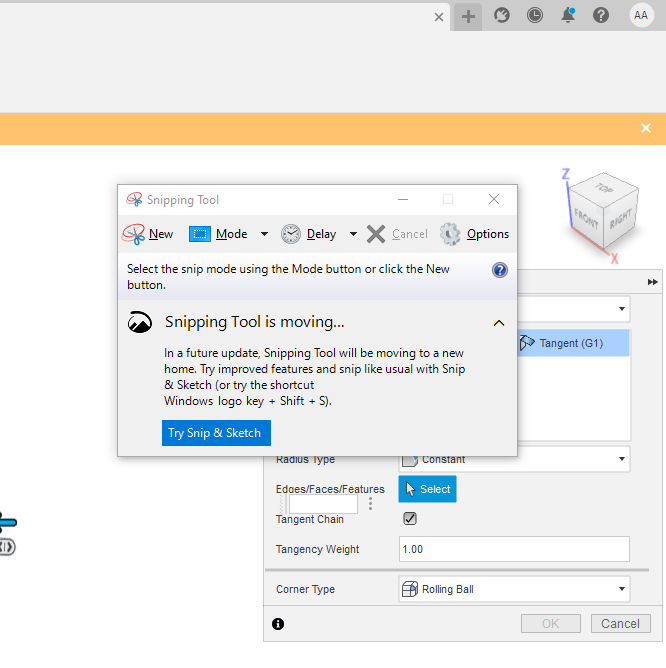Start a new snip with New button
This screenshot has width=666, height=668.
coord(148,234)
